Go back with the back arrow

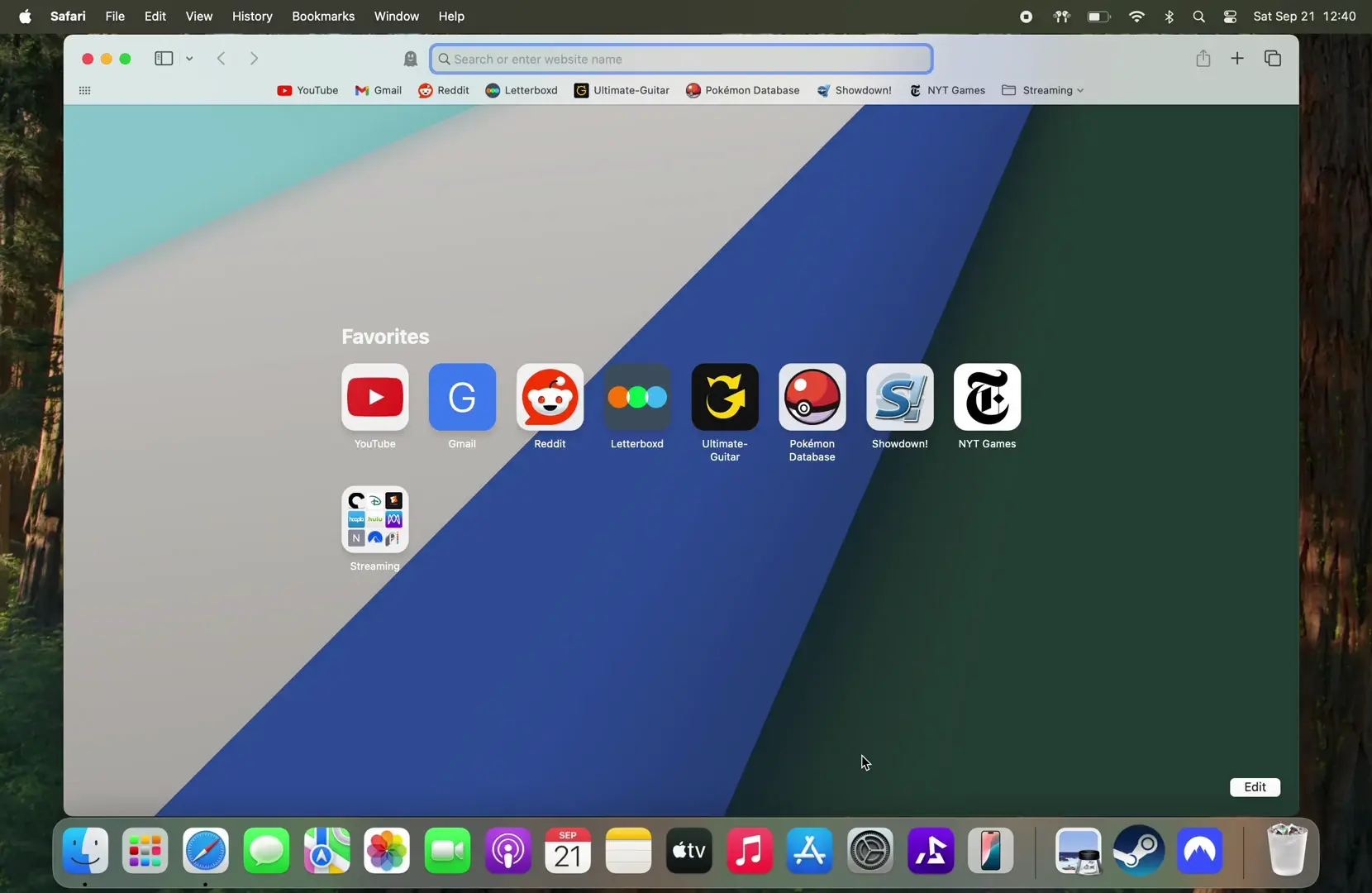click(222, 59)
